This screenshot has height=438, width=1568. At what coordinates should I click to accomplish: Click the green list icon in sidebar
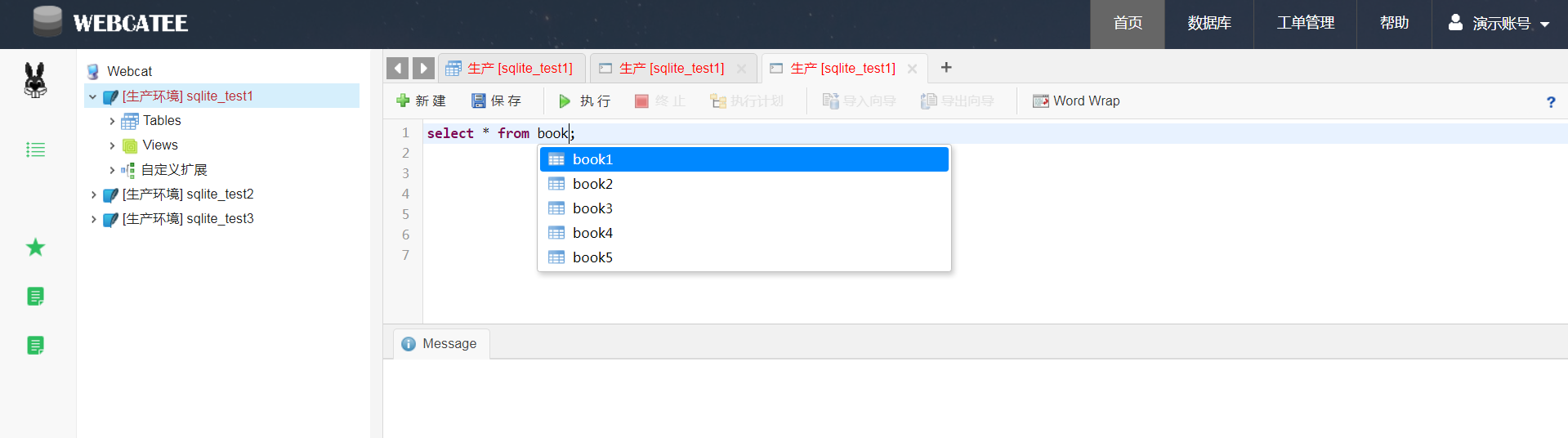pos(35,150)
